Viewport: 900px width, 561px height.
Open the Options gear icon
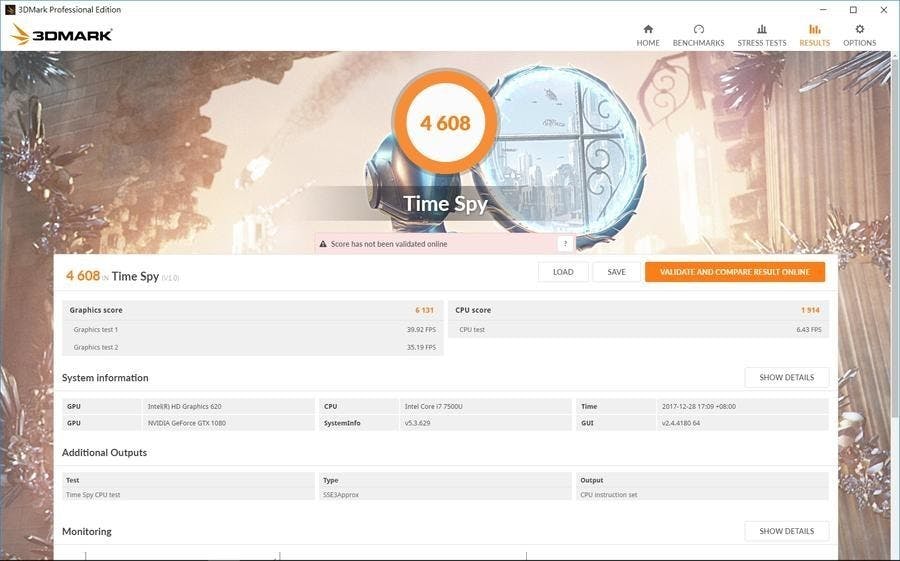859,30
